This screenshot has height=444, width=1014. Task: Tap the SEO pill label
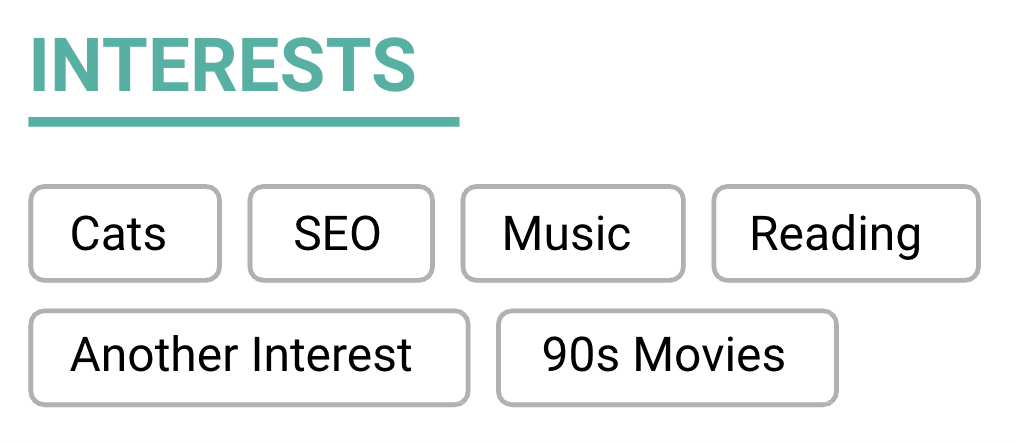click(338, 234)
